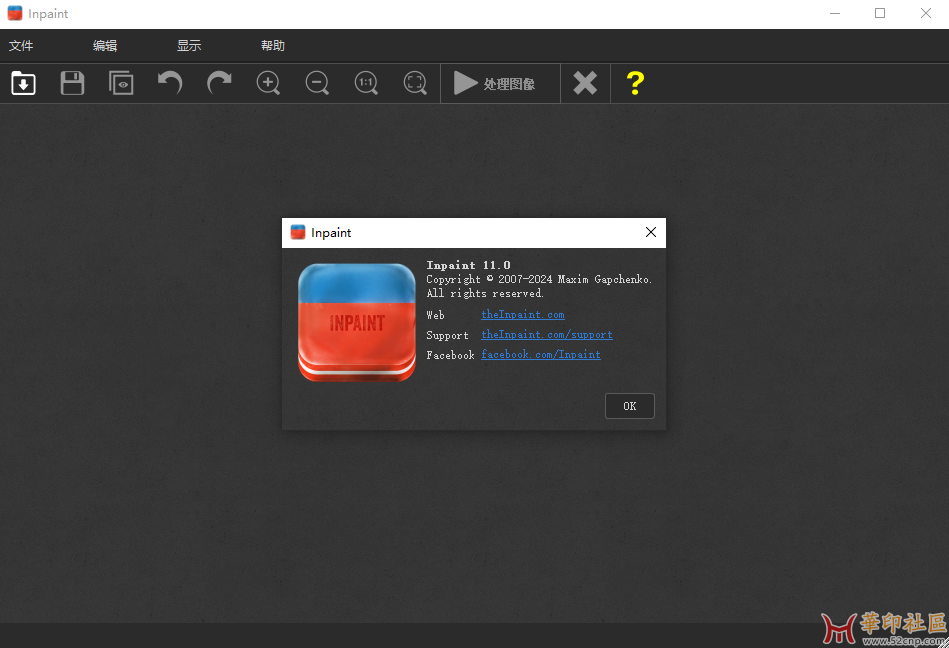
Task: Visit the facebook.com/Inpaint link
Action: coord(540,355)
